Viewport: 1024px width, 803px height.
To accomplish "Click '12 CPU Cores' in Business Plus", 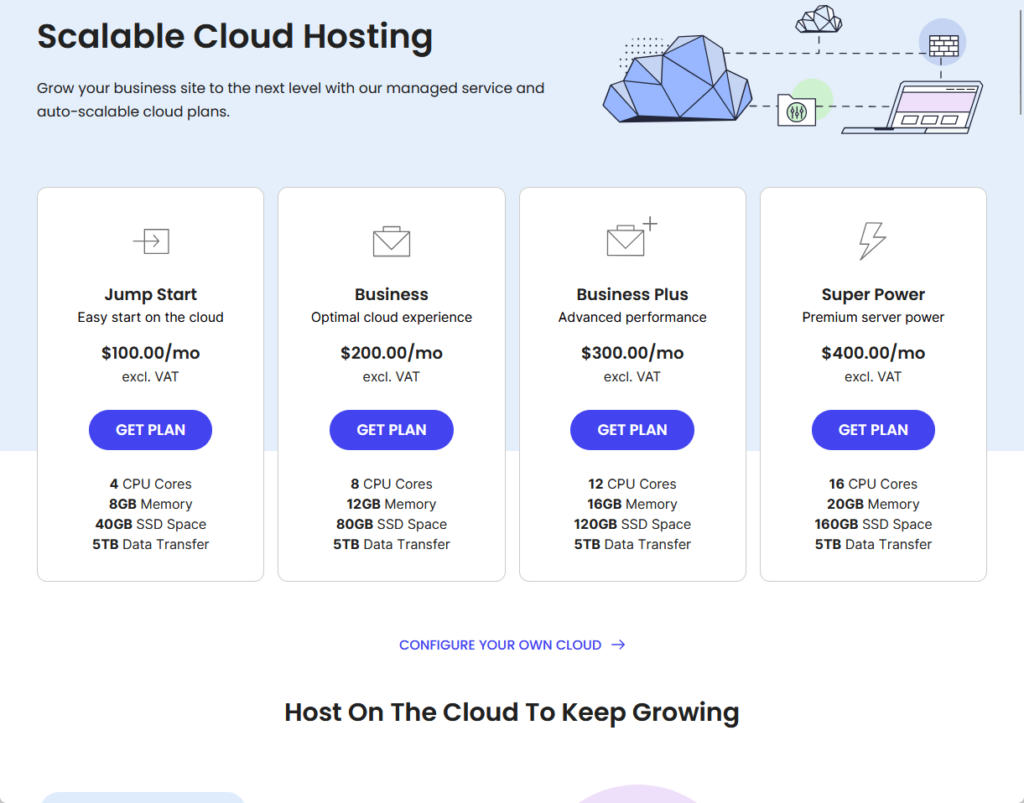I will (x=632, y=484).
